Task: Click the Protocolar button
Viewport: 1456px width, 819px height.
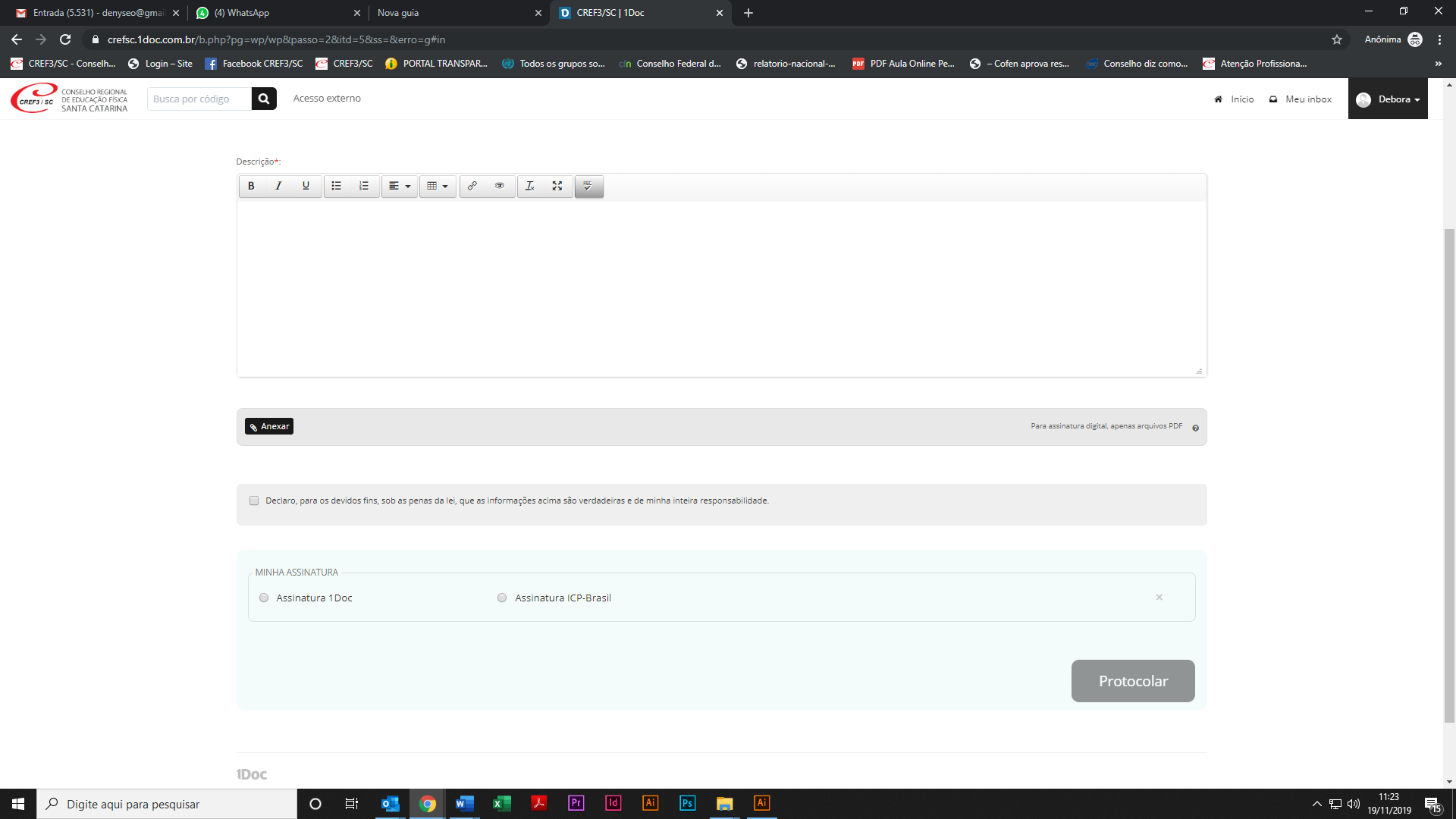Action: click(1133, 681)
